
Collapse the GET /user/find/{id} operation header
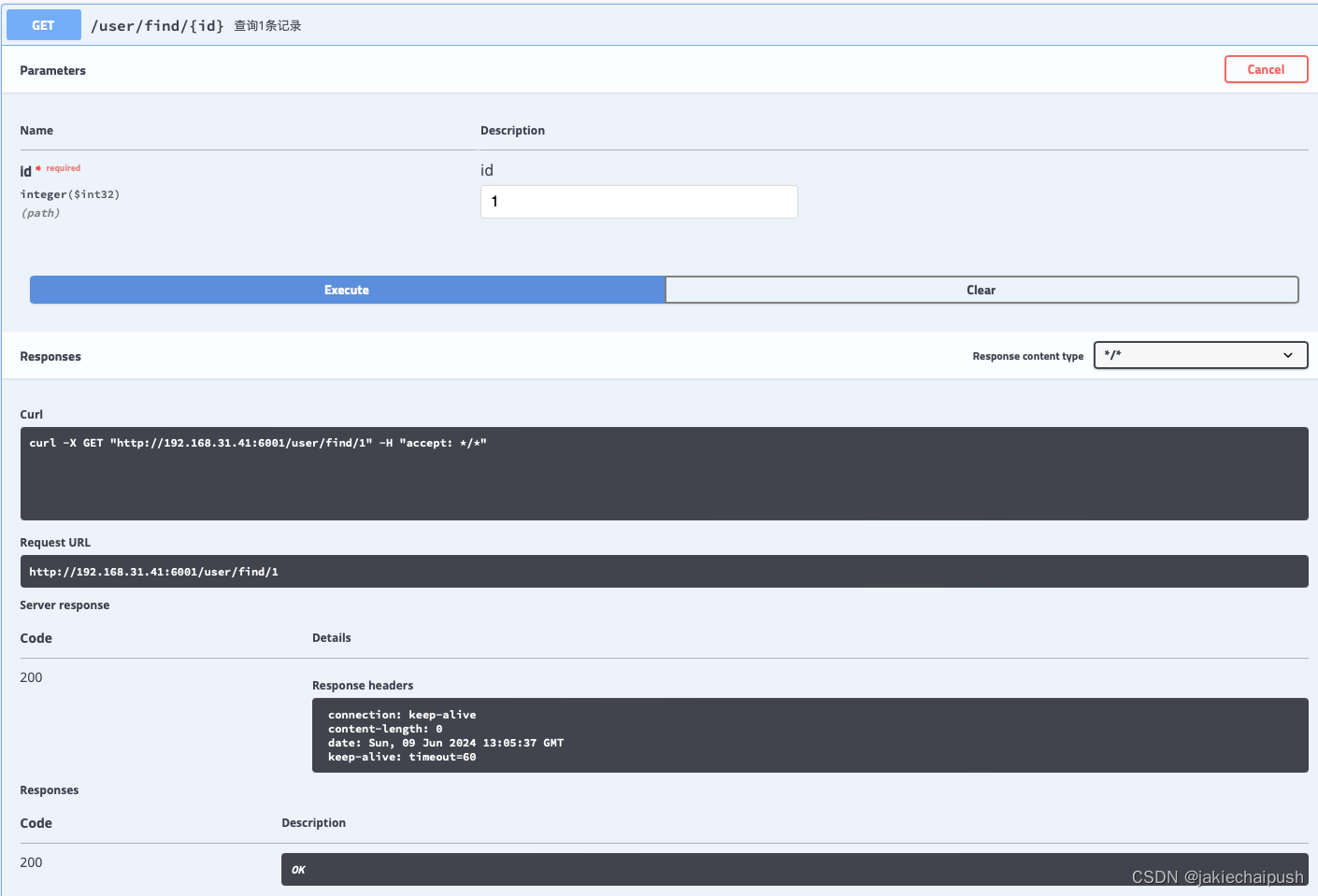[659, 25]
